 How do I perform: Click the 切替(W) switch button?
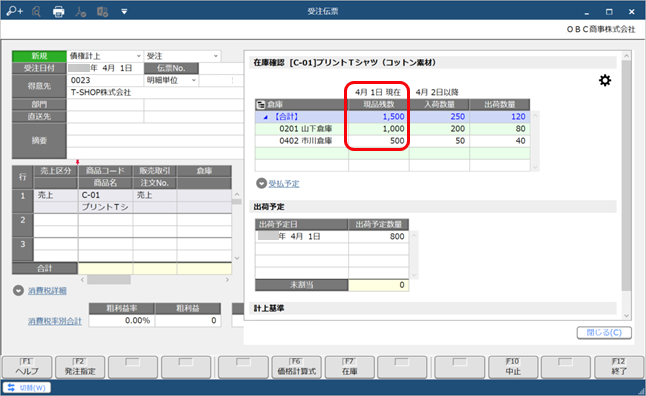point(27,388)
